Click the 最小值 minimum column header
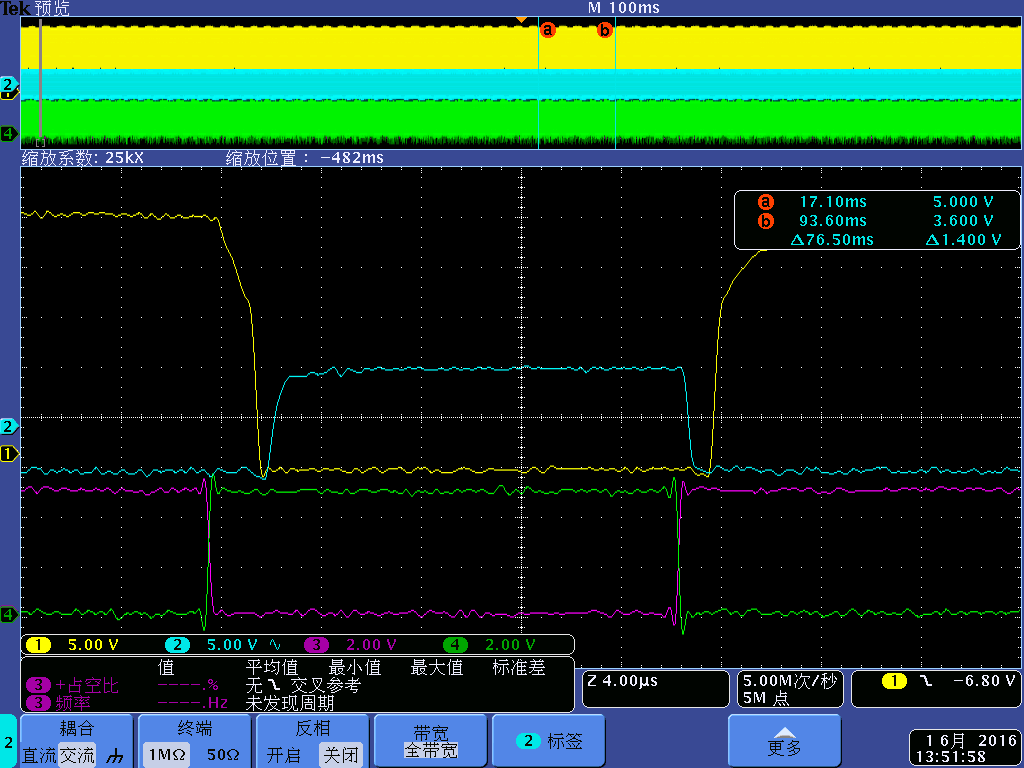The height and width of the screenshot is (768, 1024). [355, 667]
